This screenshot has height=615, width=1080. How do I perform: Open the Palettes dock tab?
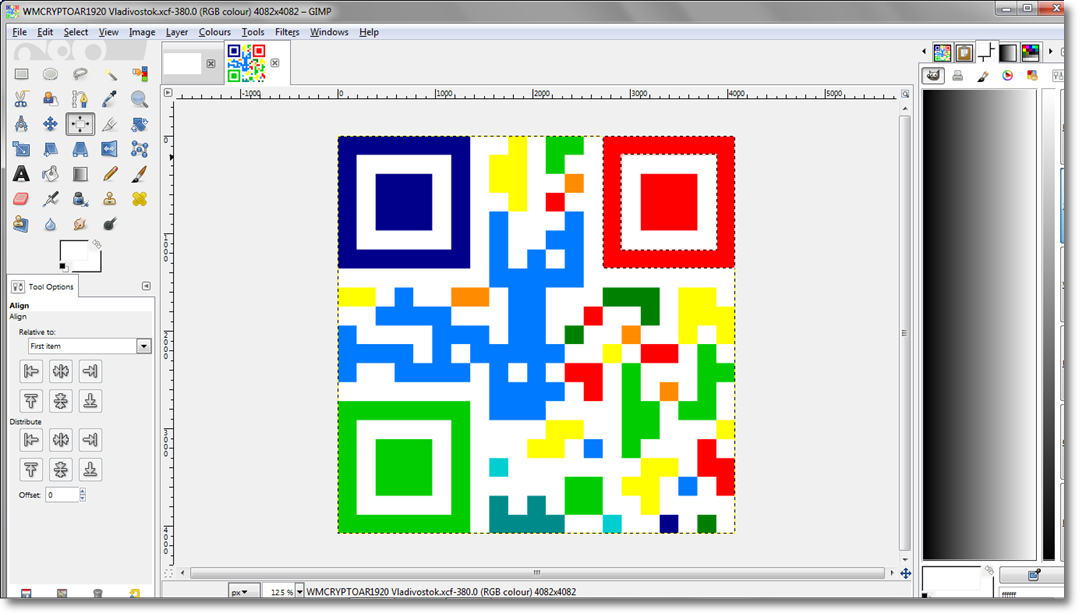(1030, 52)
